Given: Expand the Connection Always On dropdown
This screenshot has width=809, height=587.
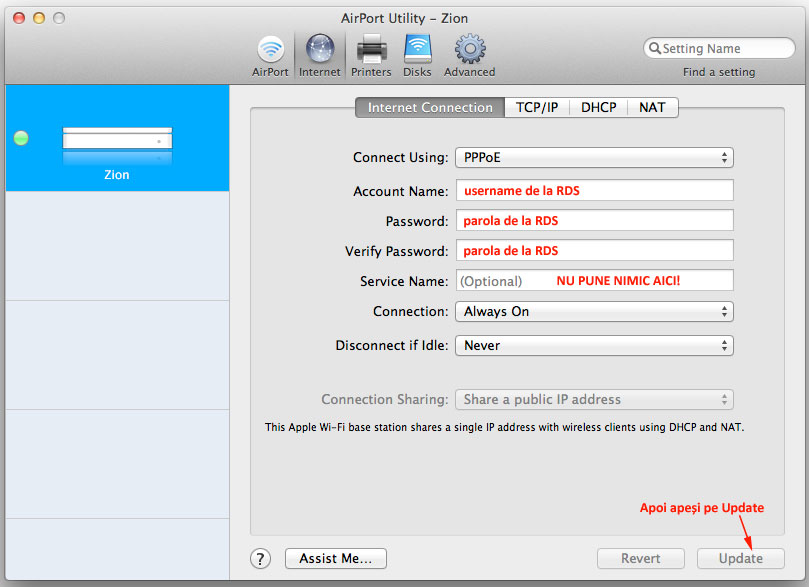Looking at the screenshot, I should [x=594, y=312].
